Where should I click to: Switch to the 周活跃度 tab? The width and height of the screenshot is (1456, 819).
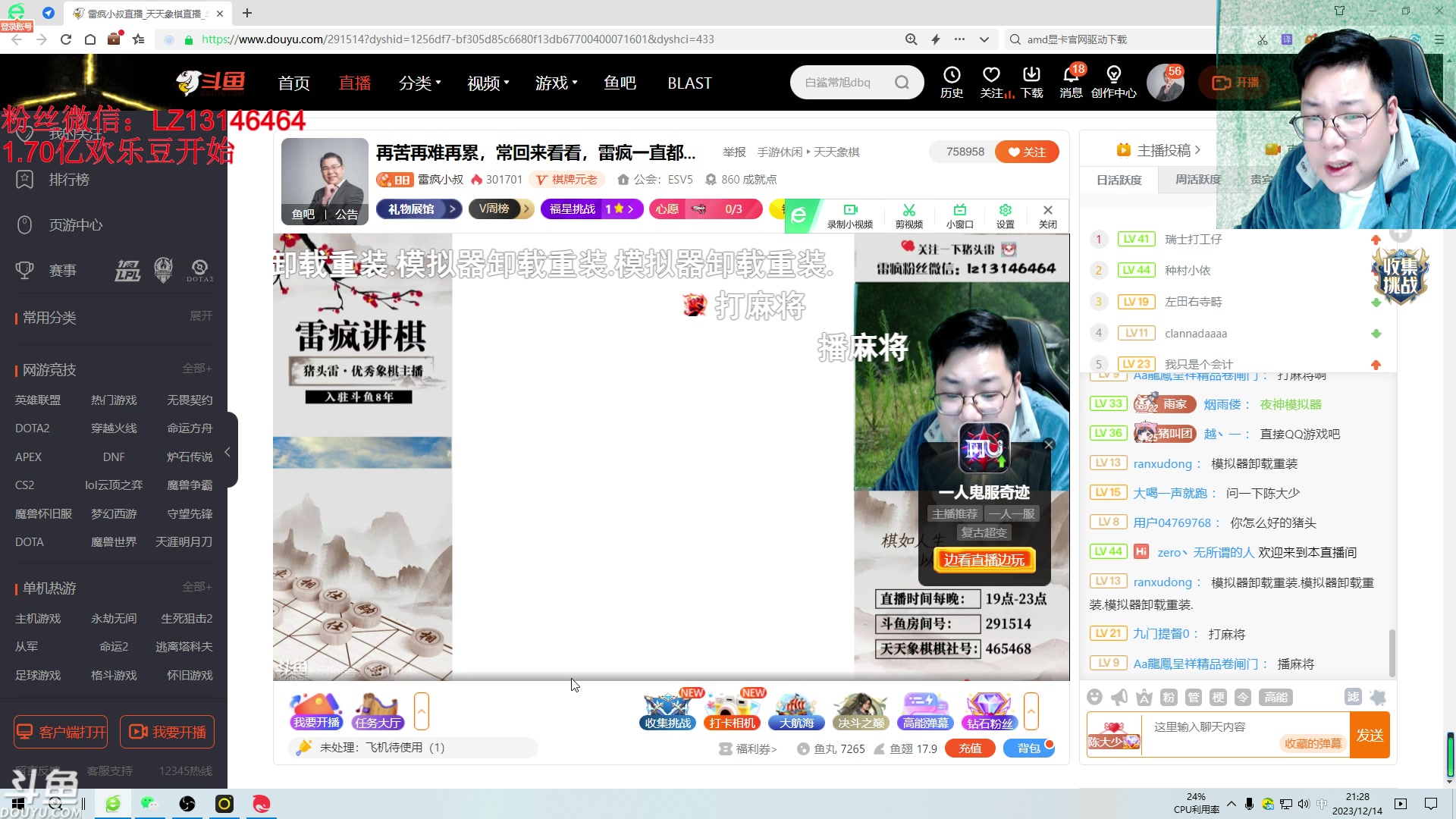click(1197, 179)
